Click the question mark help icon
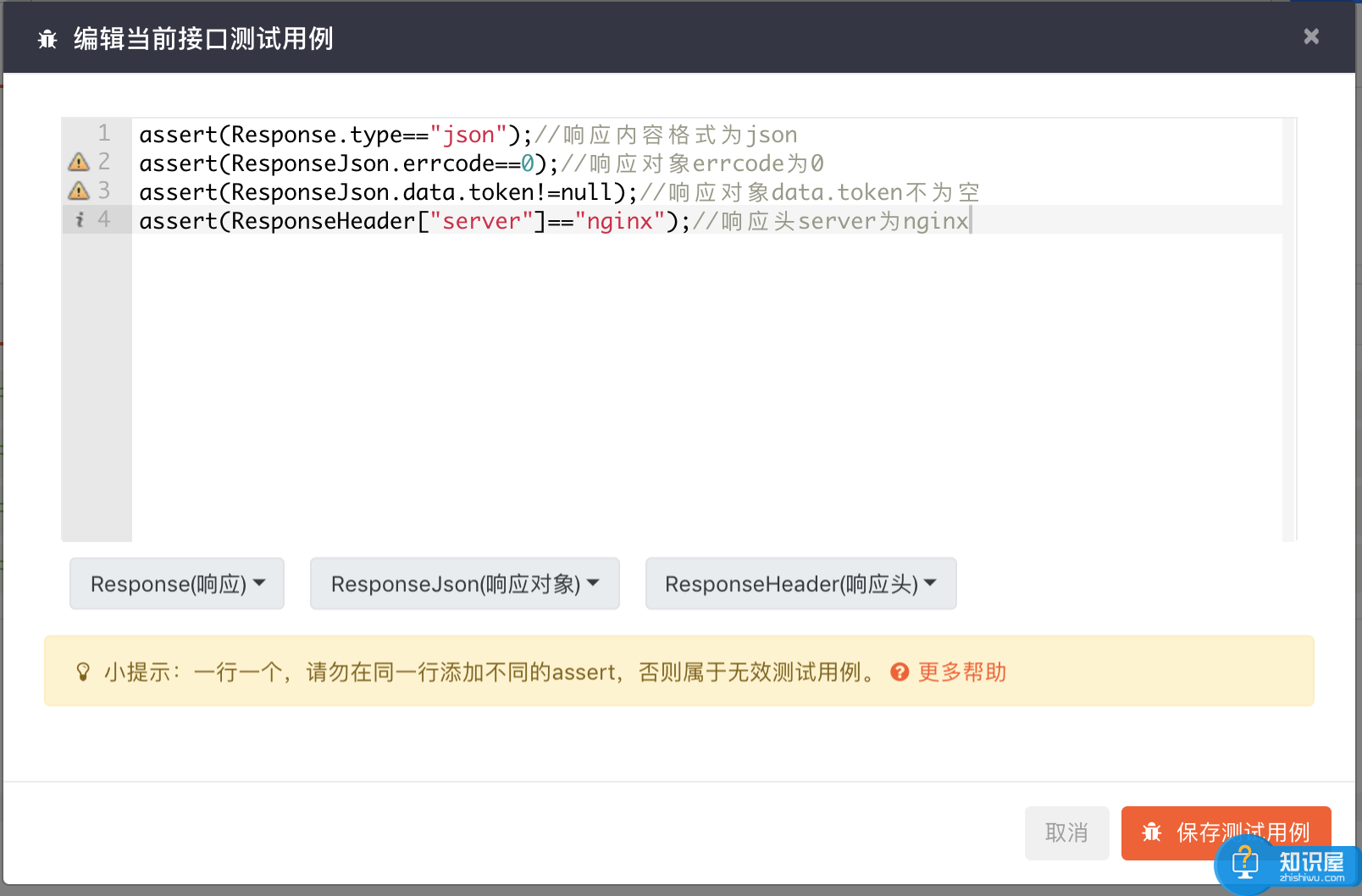The width and height of the screenshot is (1362, 896). coord(900,672)
